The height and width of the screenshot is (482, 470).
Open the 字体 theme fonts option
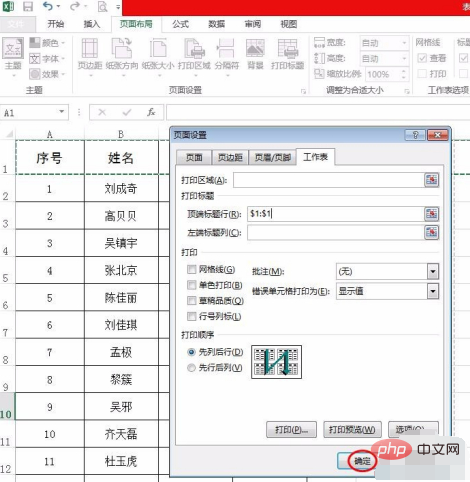coord(47,59)
